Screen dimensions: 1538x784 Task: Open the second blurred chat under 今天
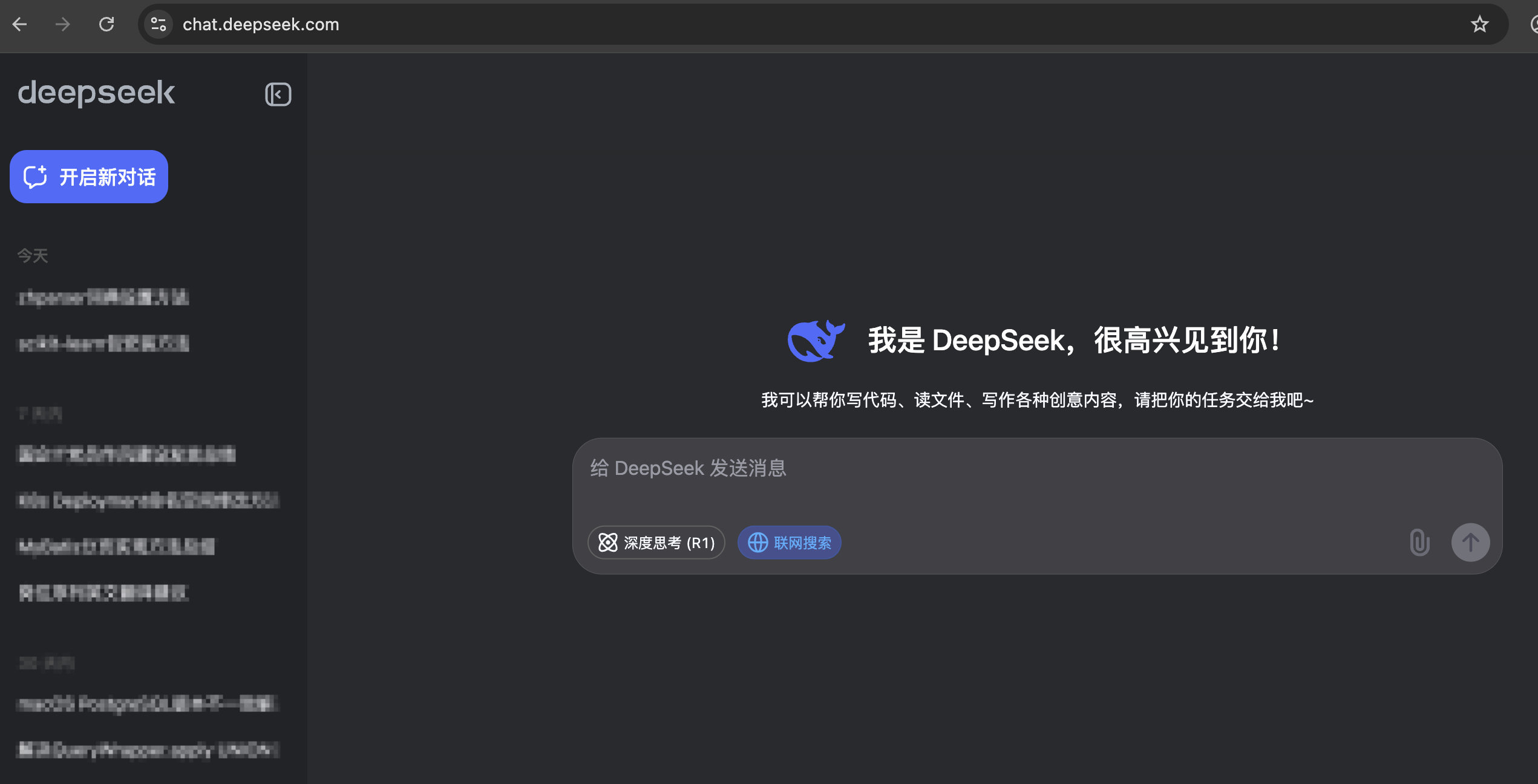pyautogui.click(x=104, y=344)
